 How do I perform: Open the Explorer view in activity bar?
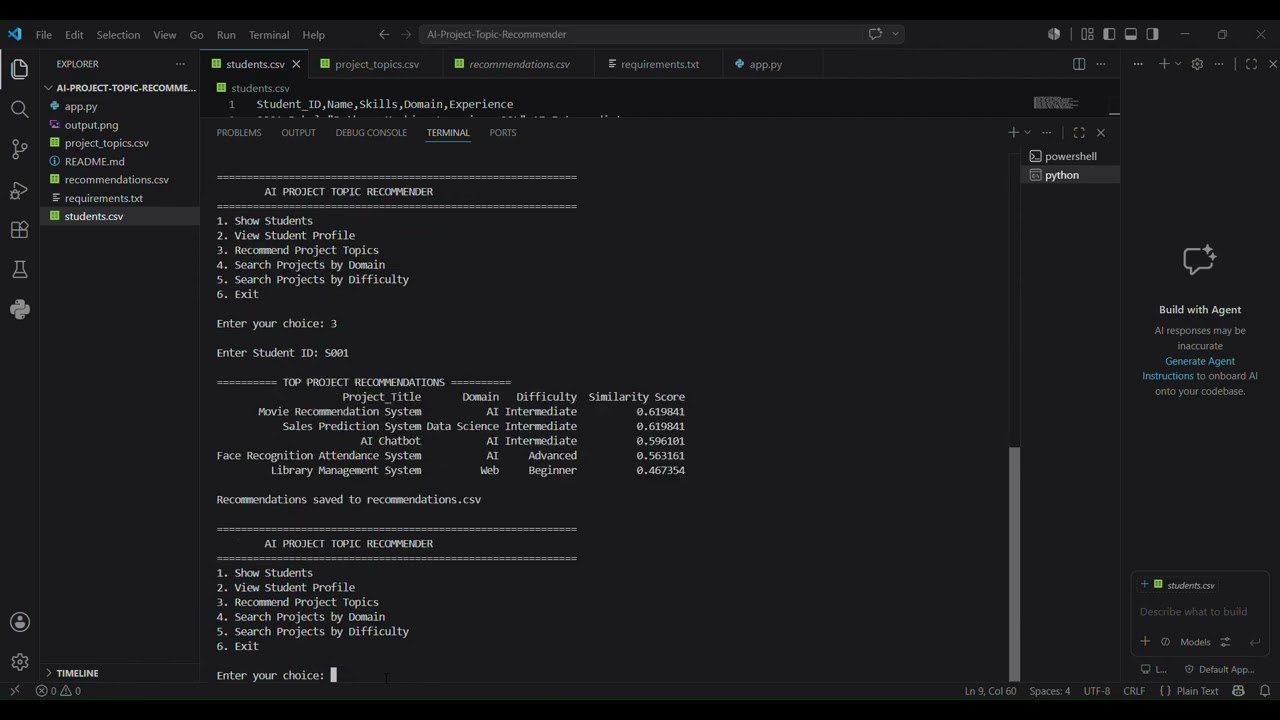click(19, 69)
